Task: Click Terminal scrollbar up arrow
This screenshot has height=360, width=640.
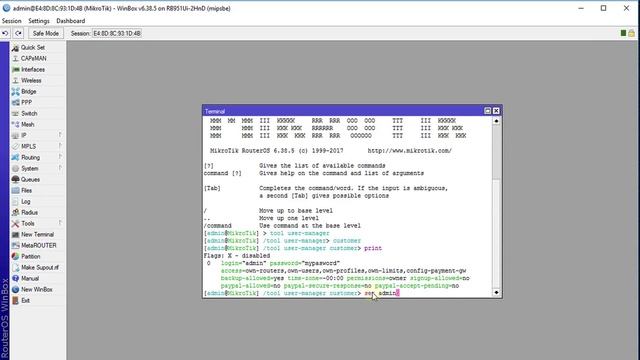Action: coord(496,121)
